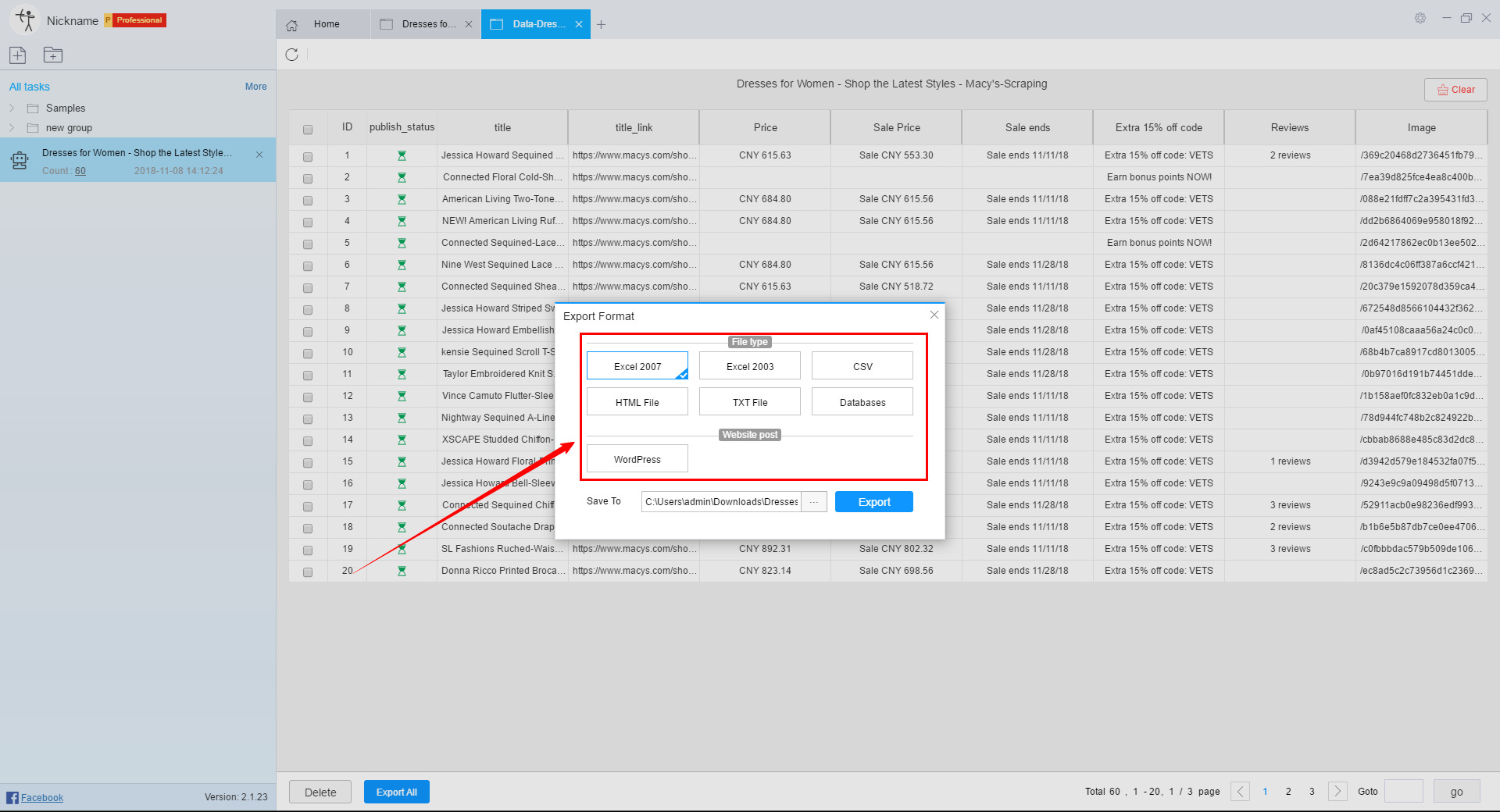Screen dimensions: 1500x812
Task: Select Databases export option
Action: [862, 401]
